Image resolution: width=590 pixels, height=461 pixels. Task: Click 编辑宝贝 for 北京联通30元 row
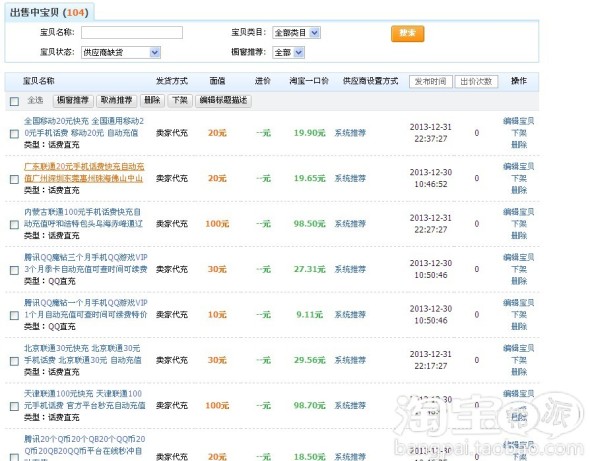tap(519, 348)
